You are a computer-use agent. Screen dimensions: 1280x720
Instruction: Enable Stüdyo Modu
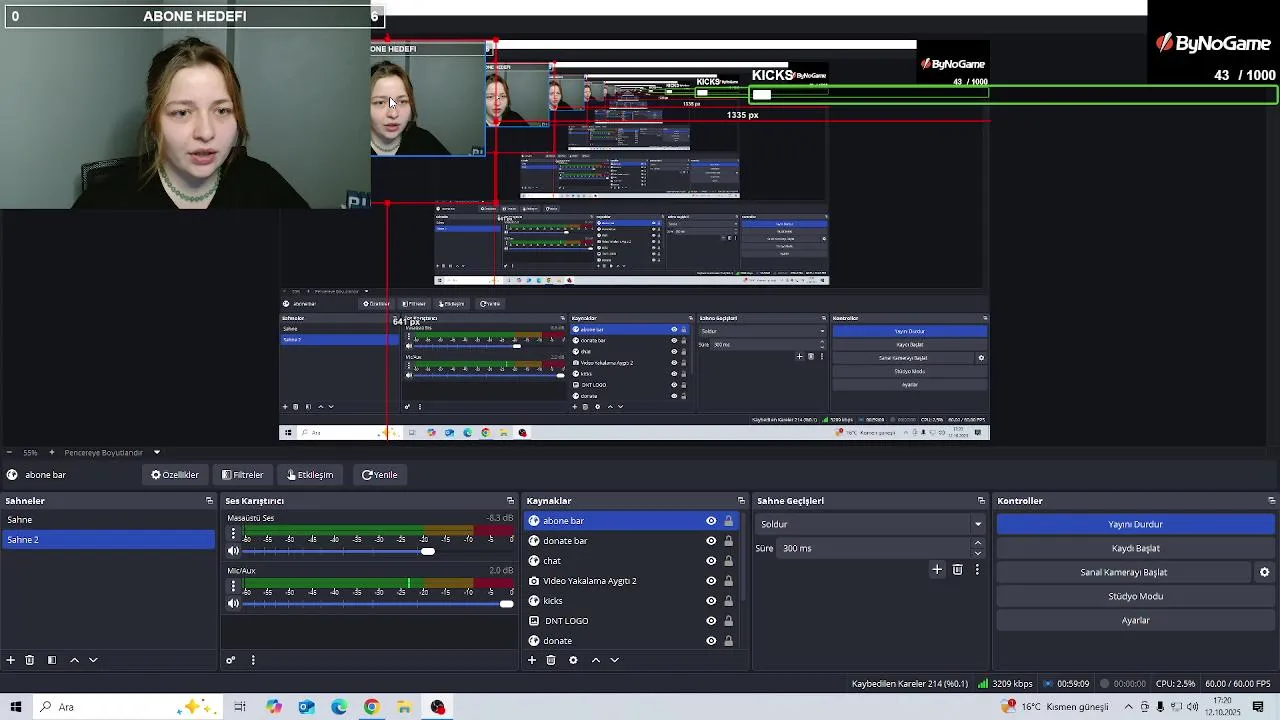[x=1135, y=596]
